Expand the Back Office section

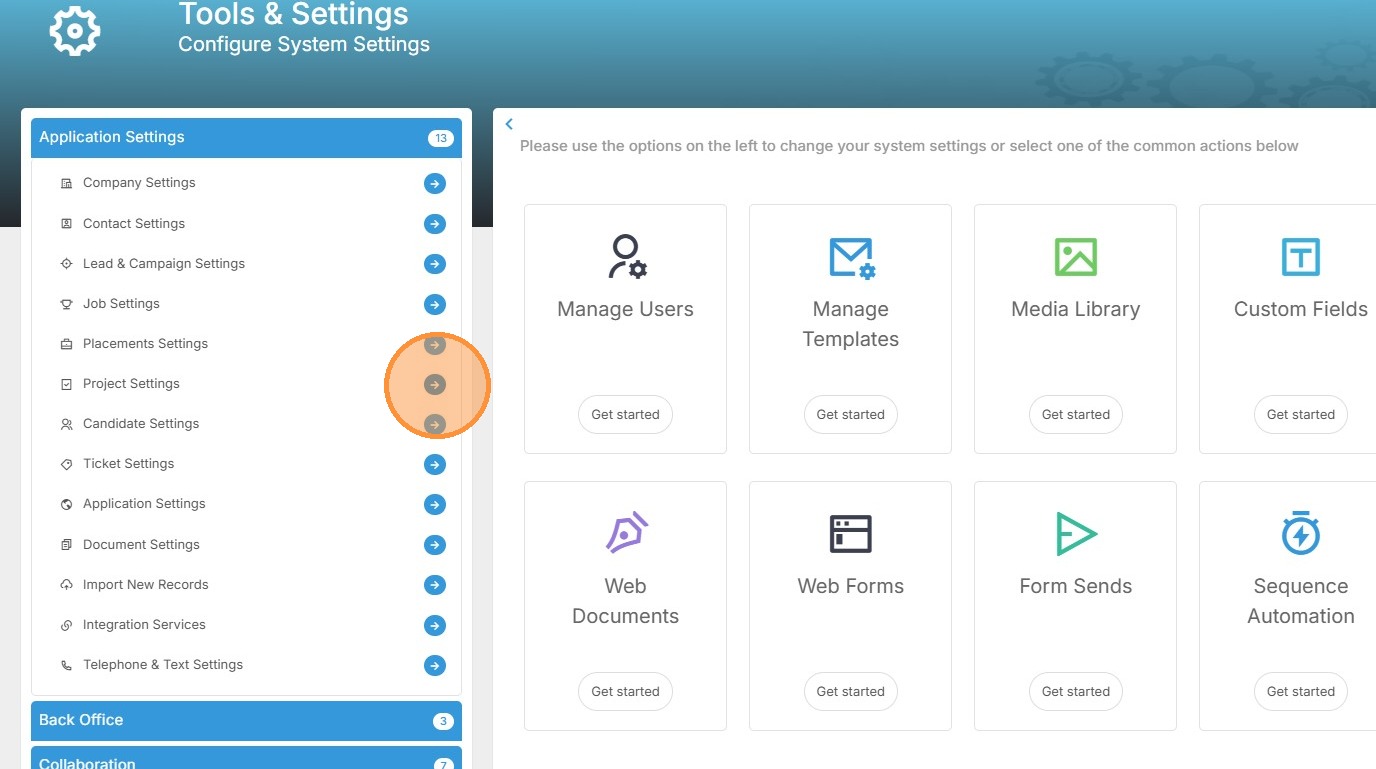pos(246,720)
